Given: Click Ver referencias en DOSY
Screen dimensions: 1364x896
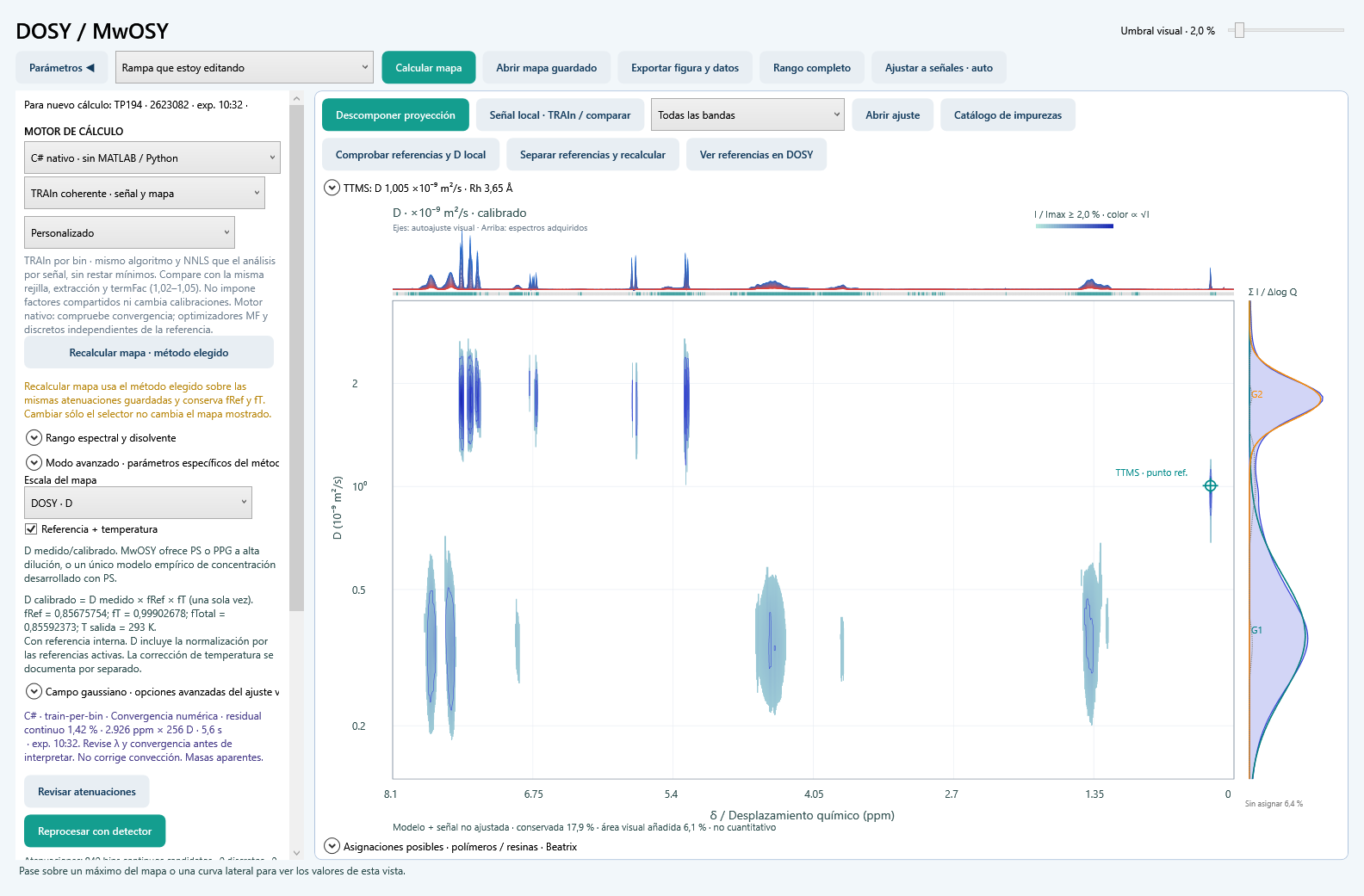Looking at the screenshot, I should 756,154.
